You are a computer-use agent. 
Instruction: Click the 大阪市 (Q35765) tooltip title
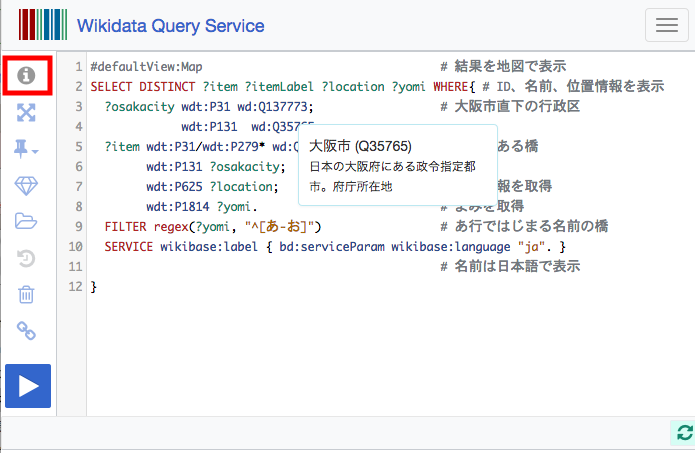(x=360, y=146)
